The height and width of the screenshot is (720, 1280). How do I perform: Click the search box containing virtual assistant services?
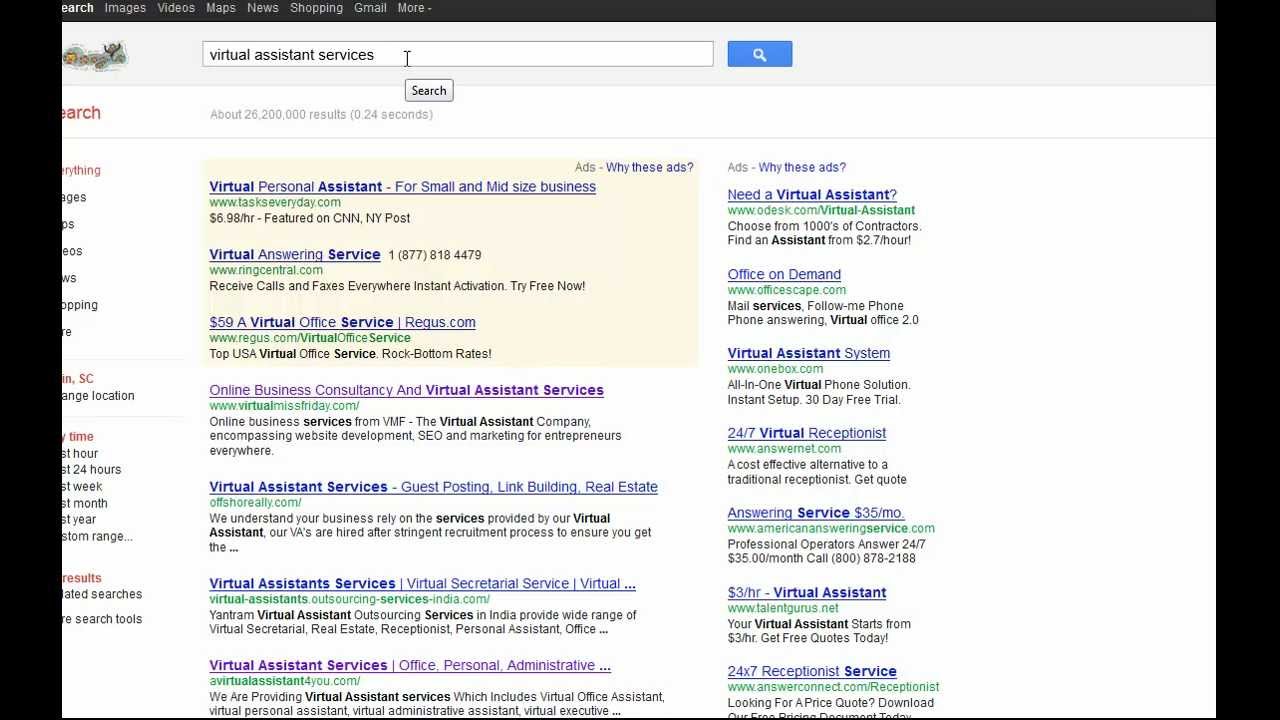pos(458,54)
